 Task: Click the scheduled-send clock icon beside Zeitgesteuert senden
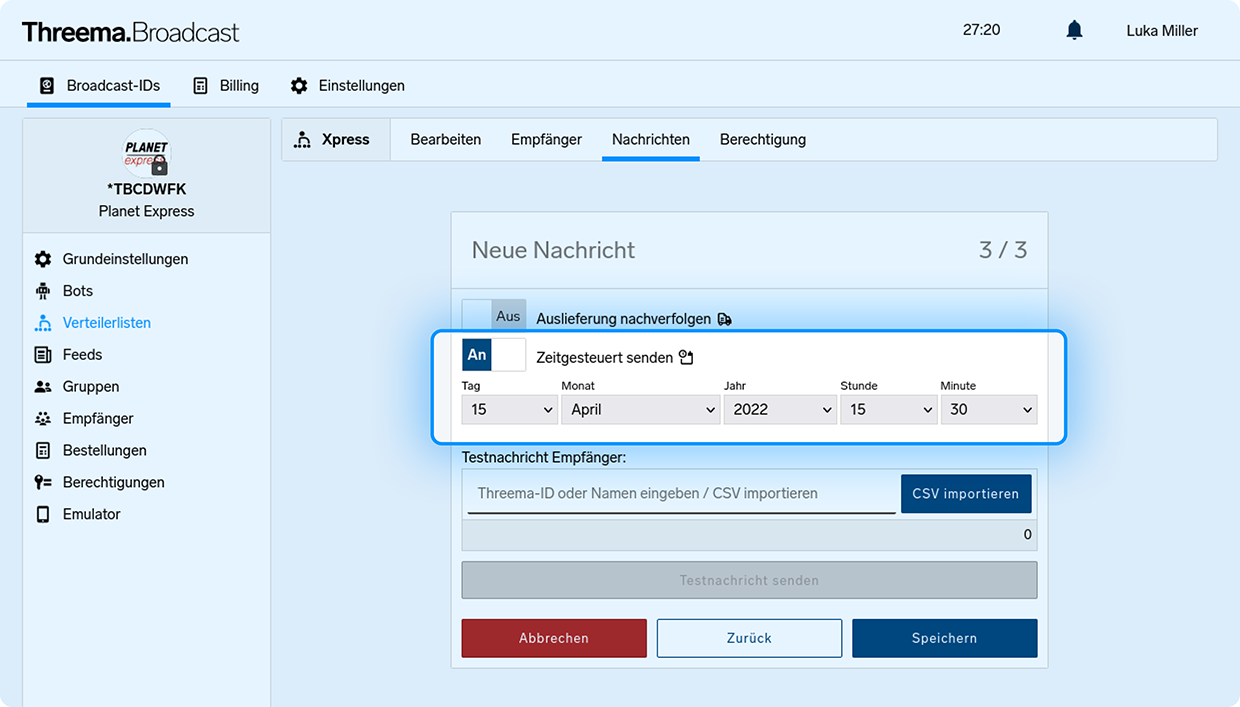pyautogui.click(x=686, y=357)
